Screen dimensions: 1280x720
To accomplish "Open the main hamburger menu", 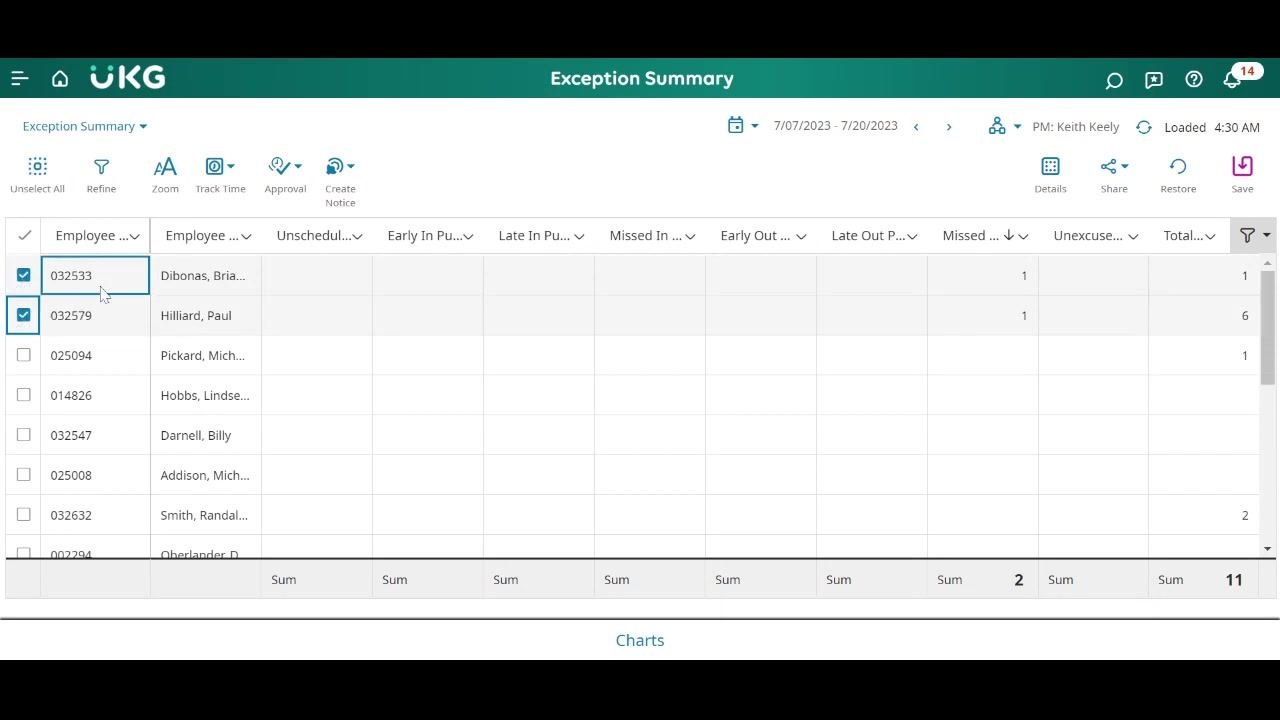I will click(20, 79).
